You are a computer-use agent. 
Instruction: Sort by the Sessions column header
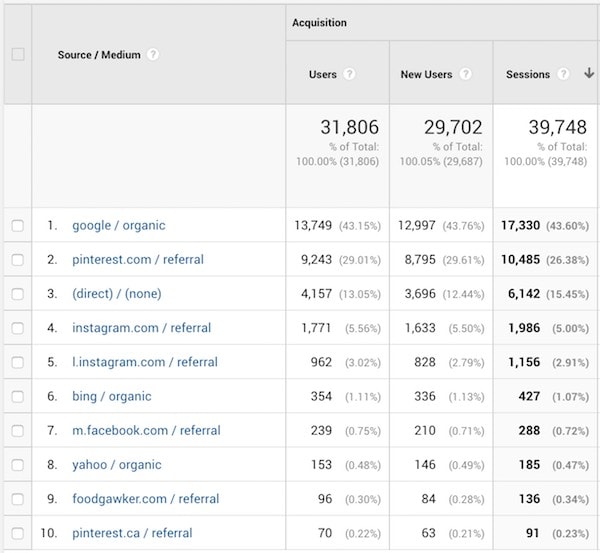[528, 74]
